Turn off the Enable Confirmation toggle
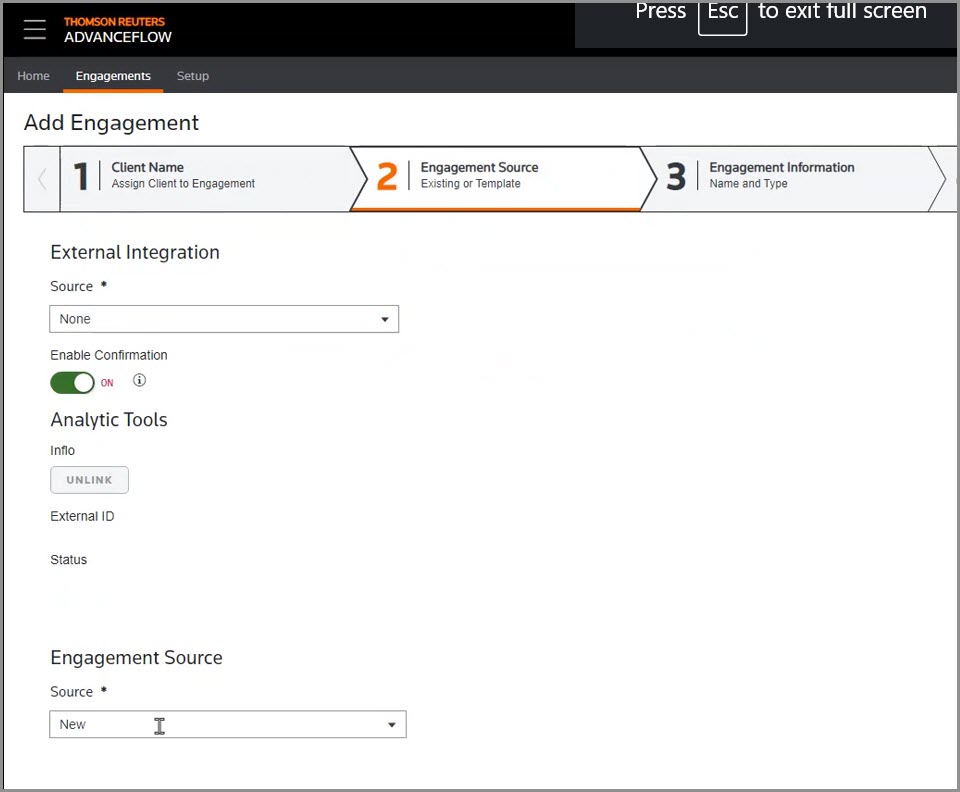Image resolution: width=960 pixels, height=792 pixels. coord(72,383)
